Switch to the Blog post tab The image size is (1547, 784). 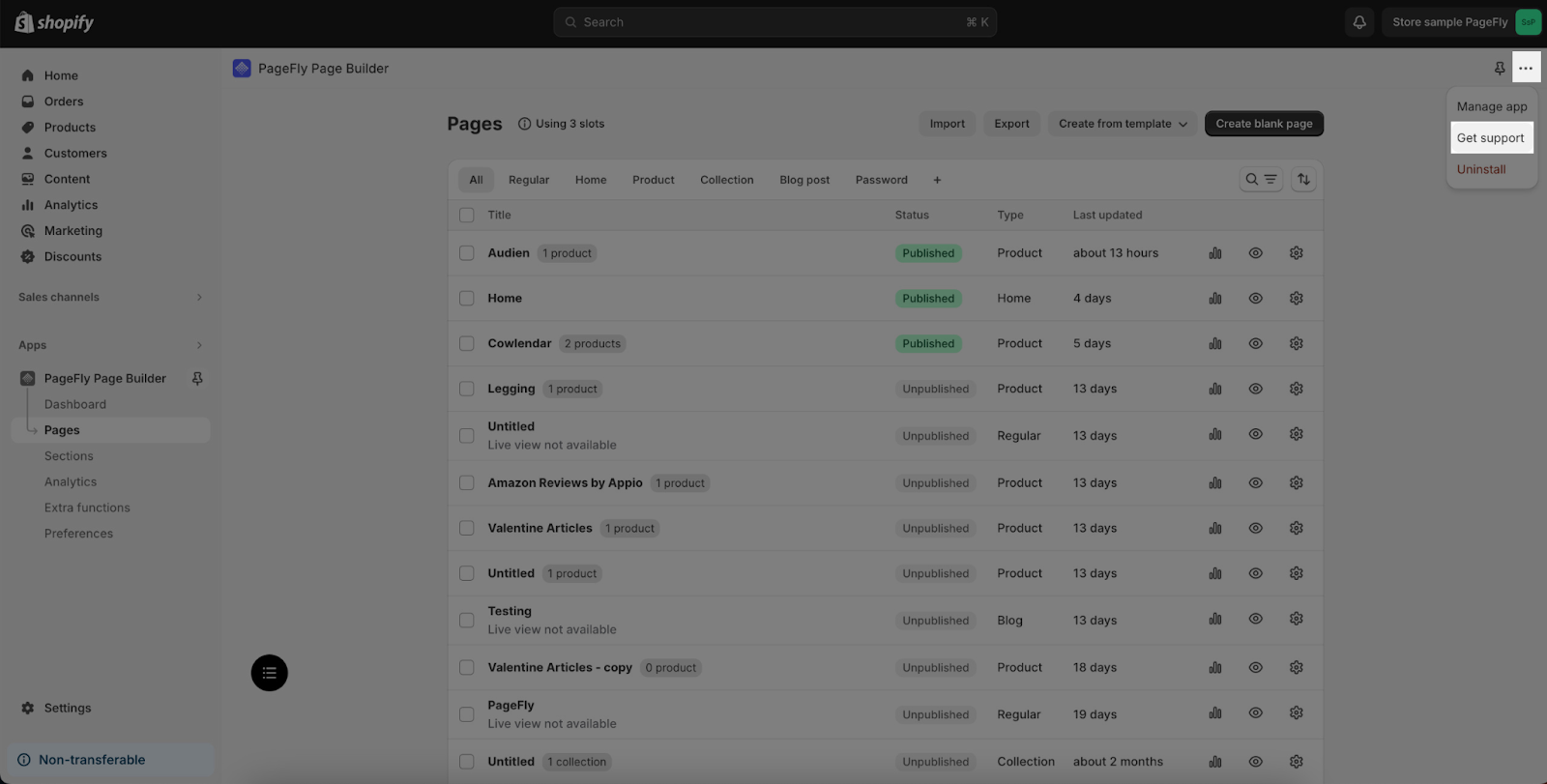(804, 180)
